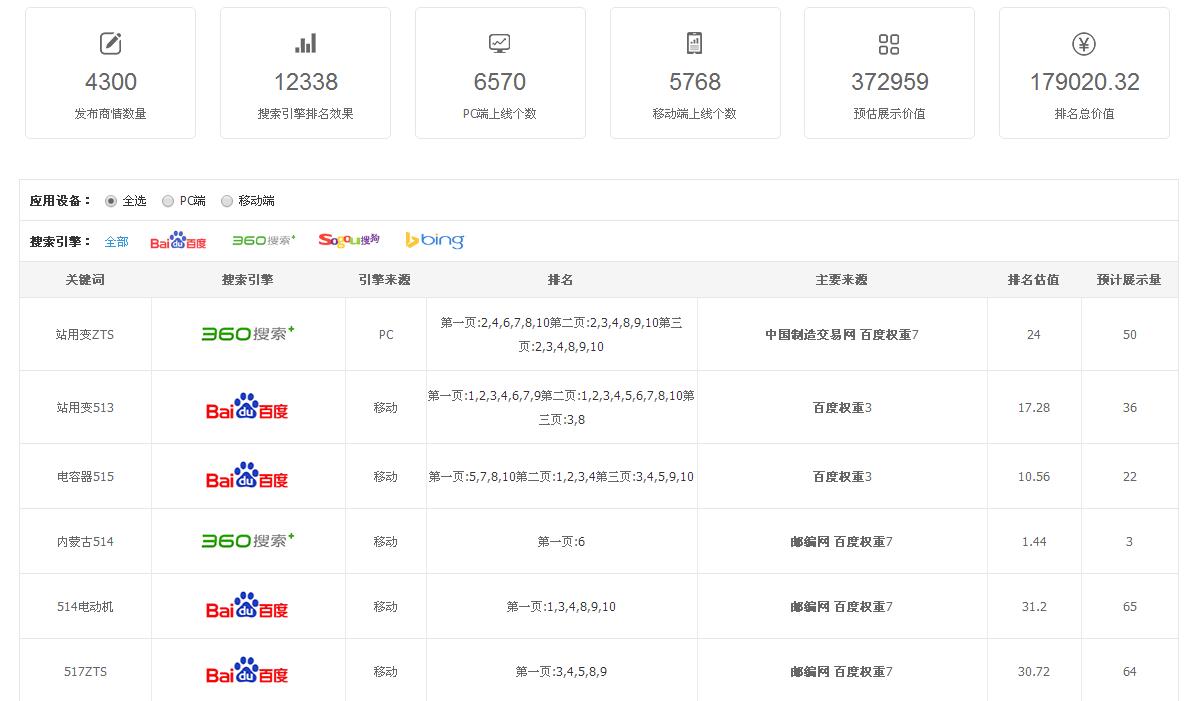The image size is (1203, 701).
Task: Select the PC端 radio button
Action: (168, 201)
